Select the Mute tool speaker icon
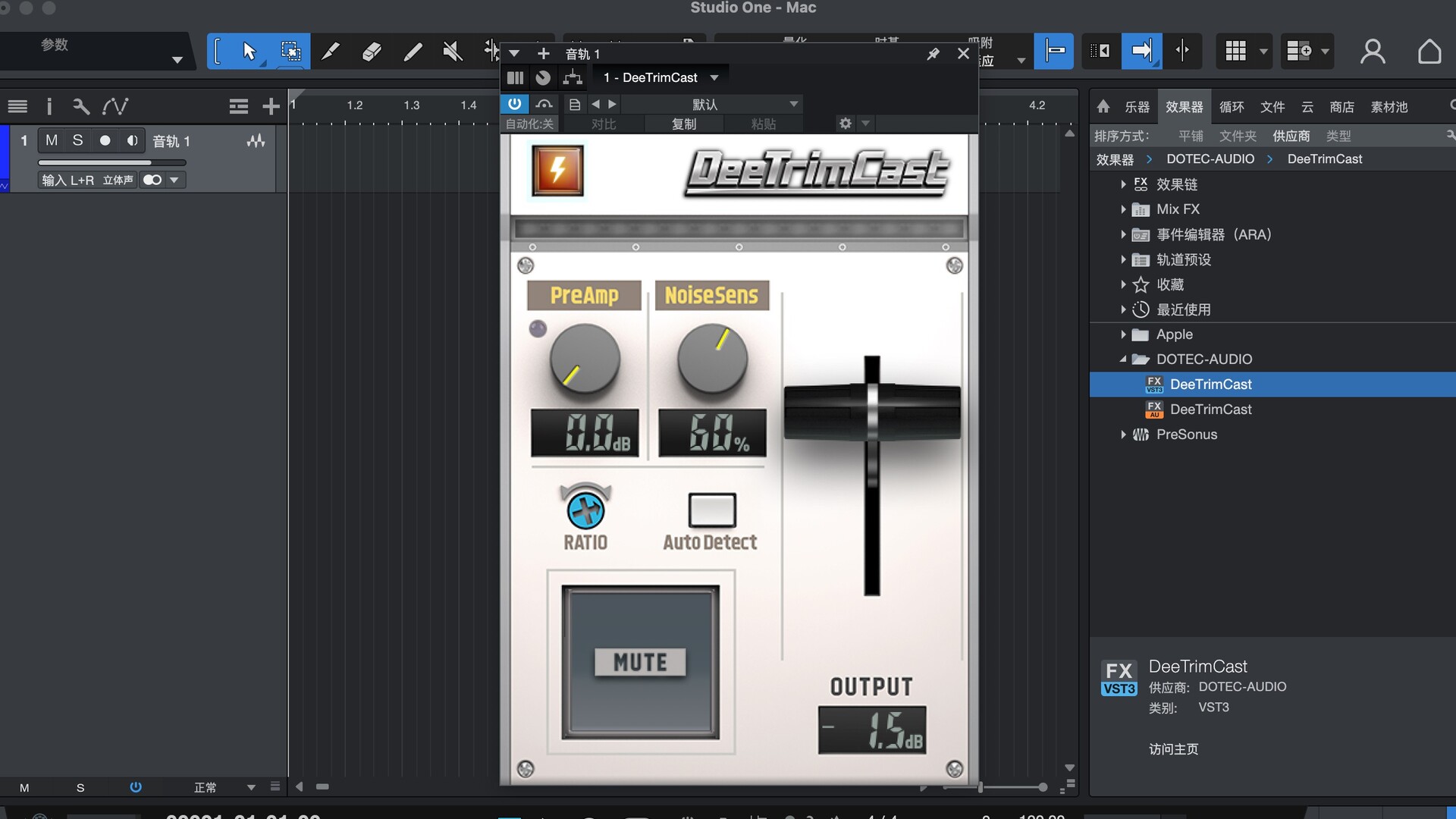This screenshot has height=819, width=1456. tap(453, 52)
